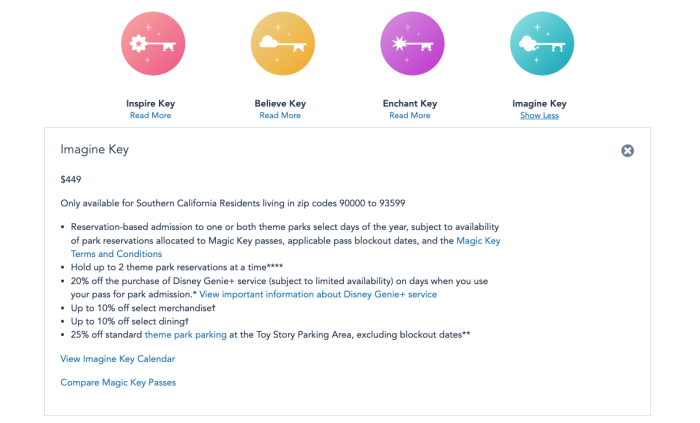Viewport: 700px width, 423px height.
Task: Click the purple Enchant Key icon
Action: pos(410,43)
